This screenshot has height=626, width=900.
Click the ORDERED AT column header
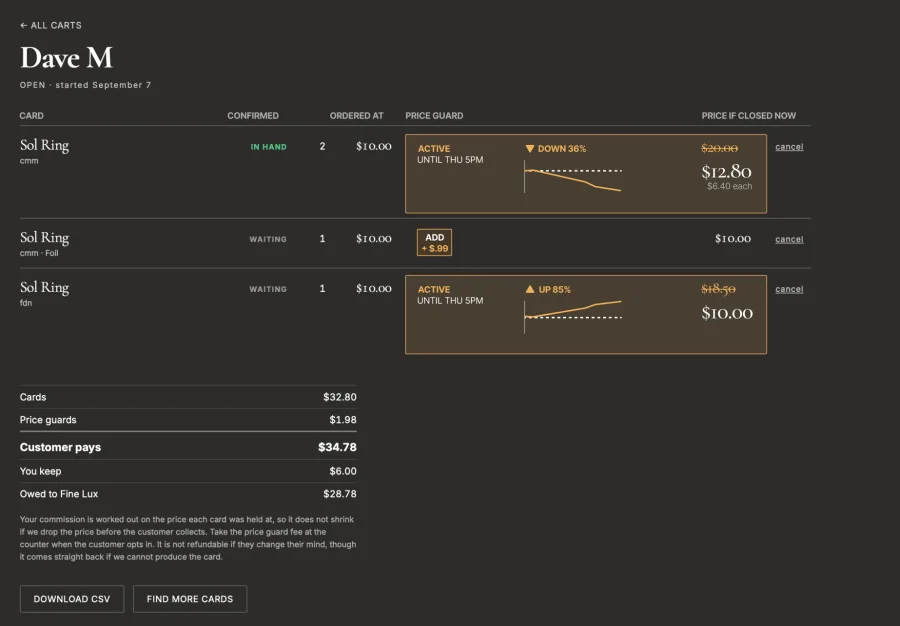point(356,115)
